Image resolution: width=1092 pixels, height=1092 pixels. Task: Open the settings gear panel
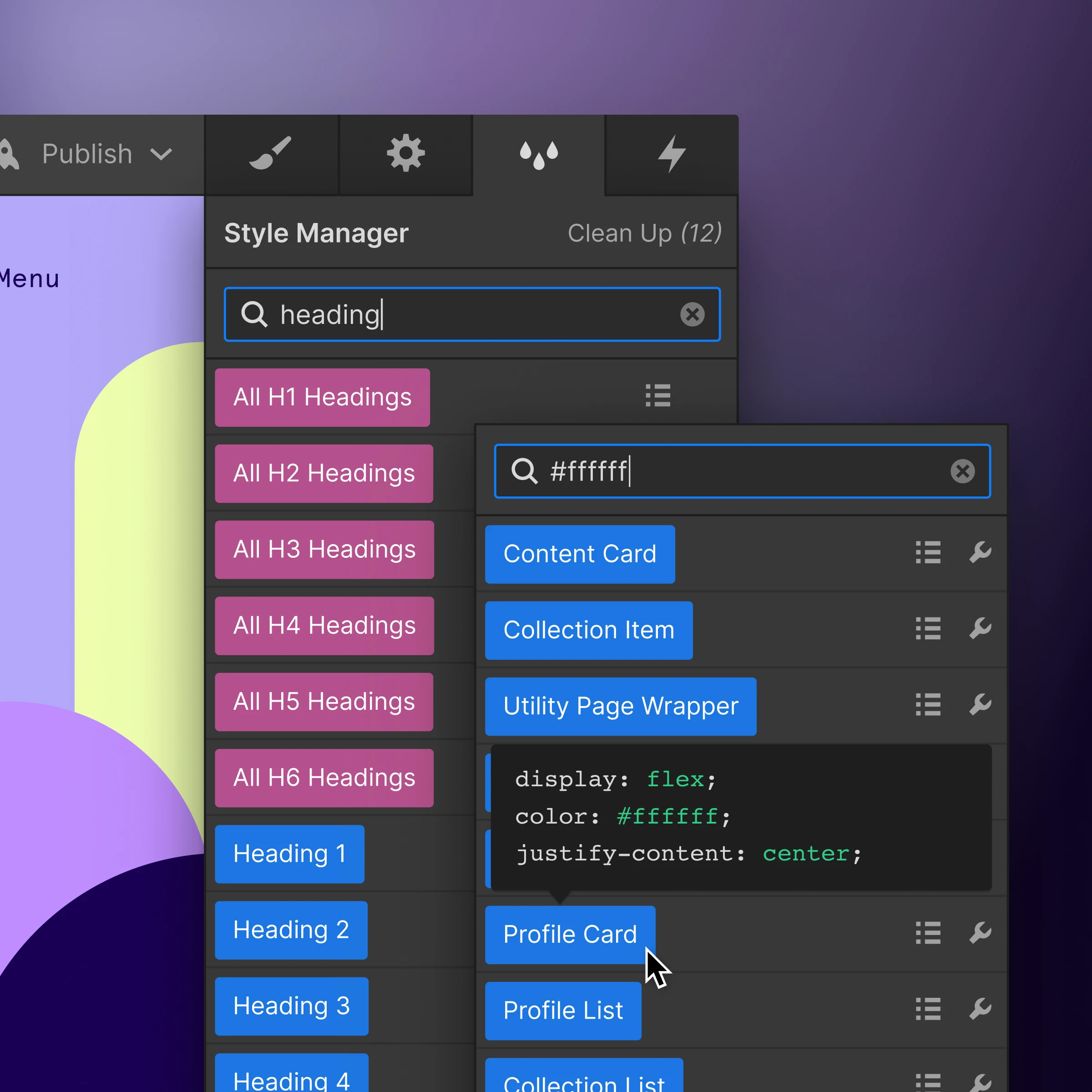pos(405,153)
